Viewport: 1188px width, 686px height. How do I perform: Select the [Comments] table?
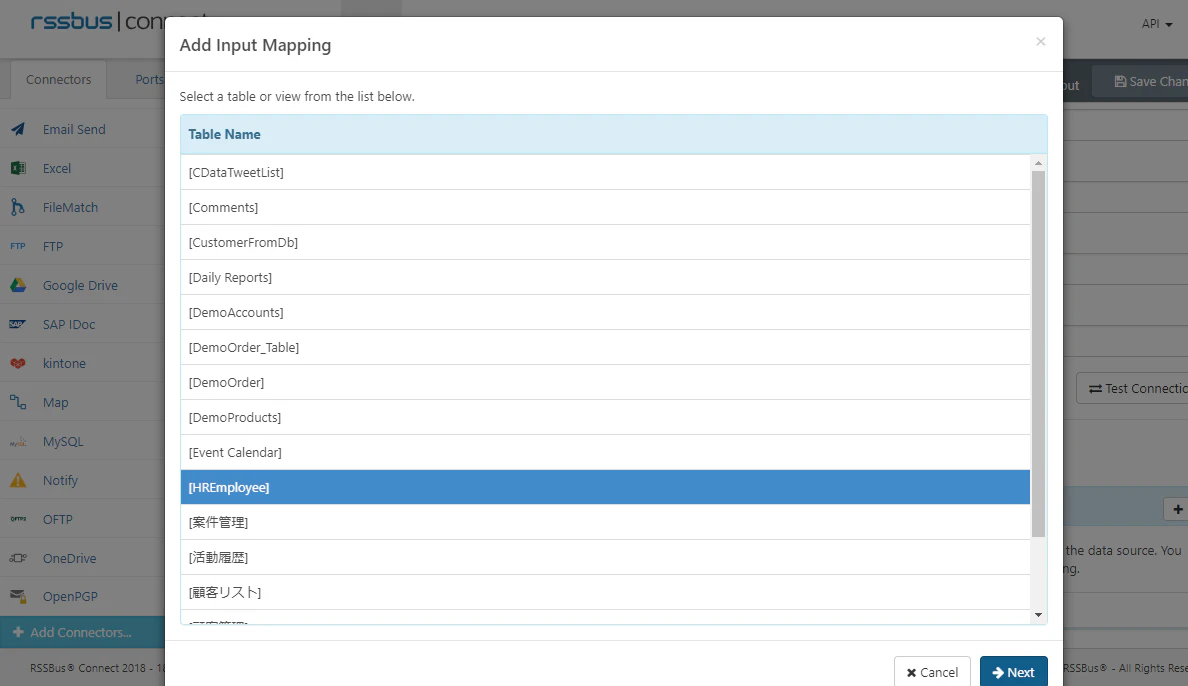pyautogui.click(x=605, y=207)
